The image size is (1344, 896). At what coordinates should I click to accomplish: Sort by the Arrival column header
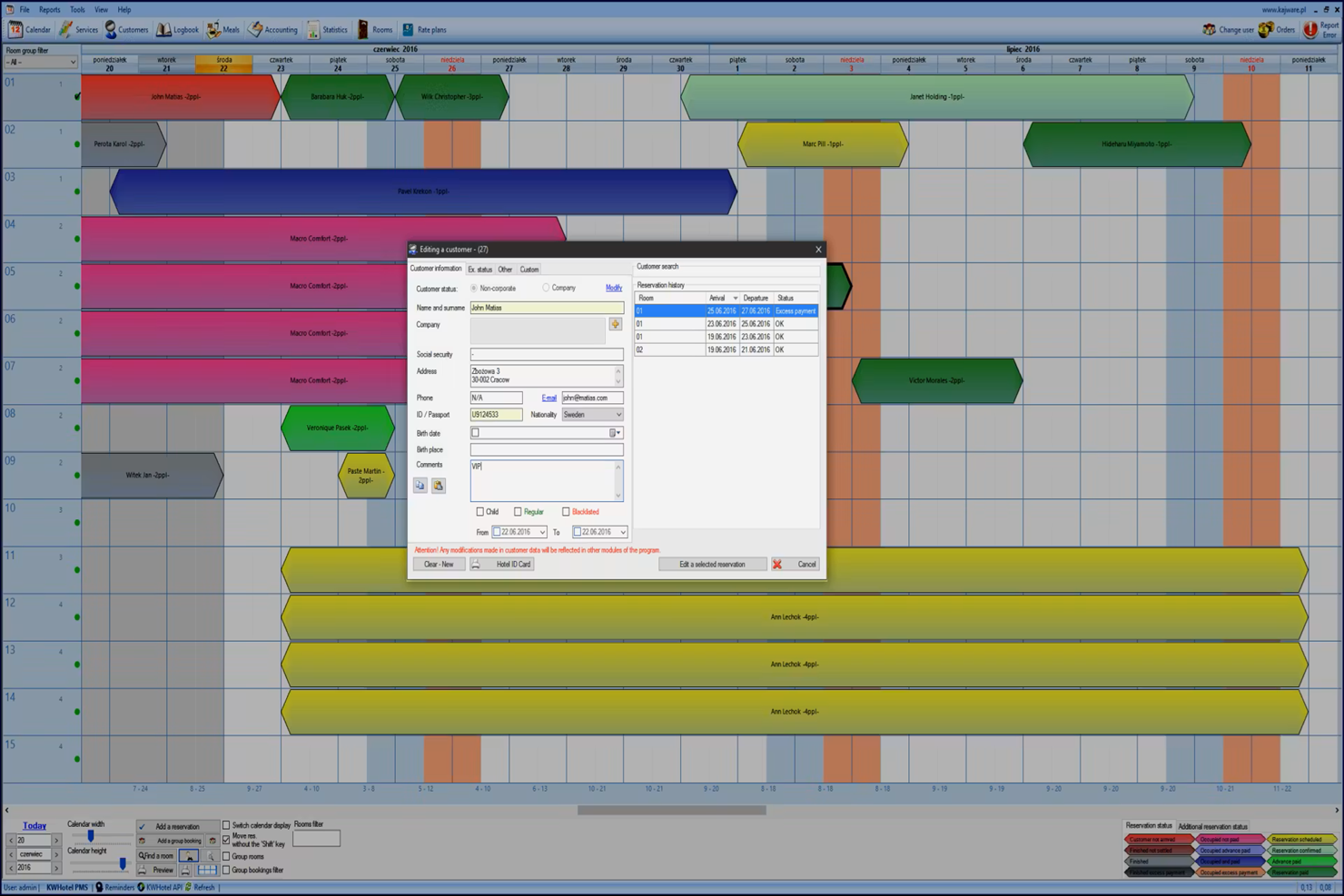point(723,298)
